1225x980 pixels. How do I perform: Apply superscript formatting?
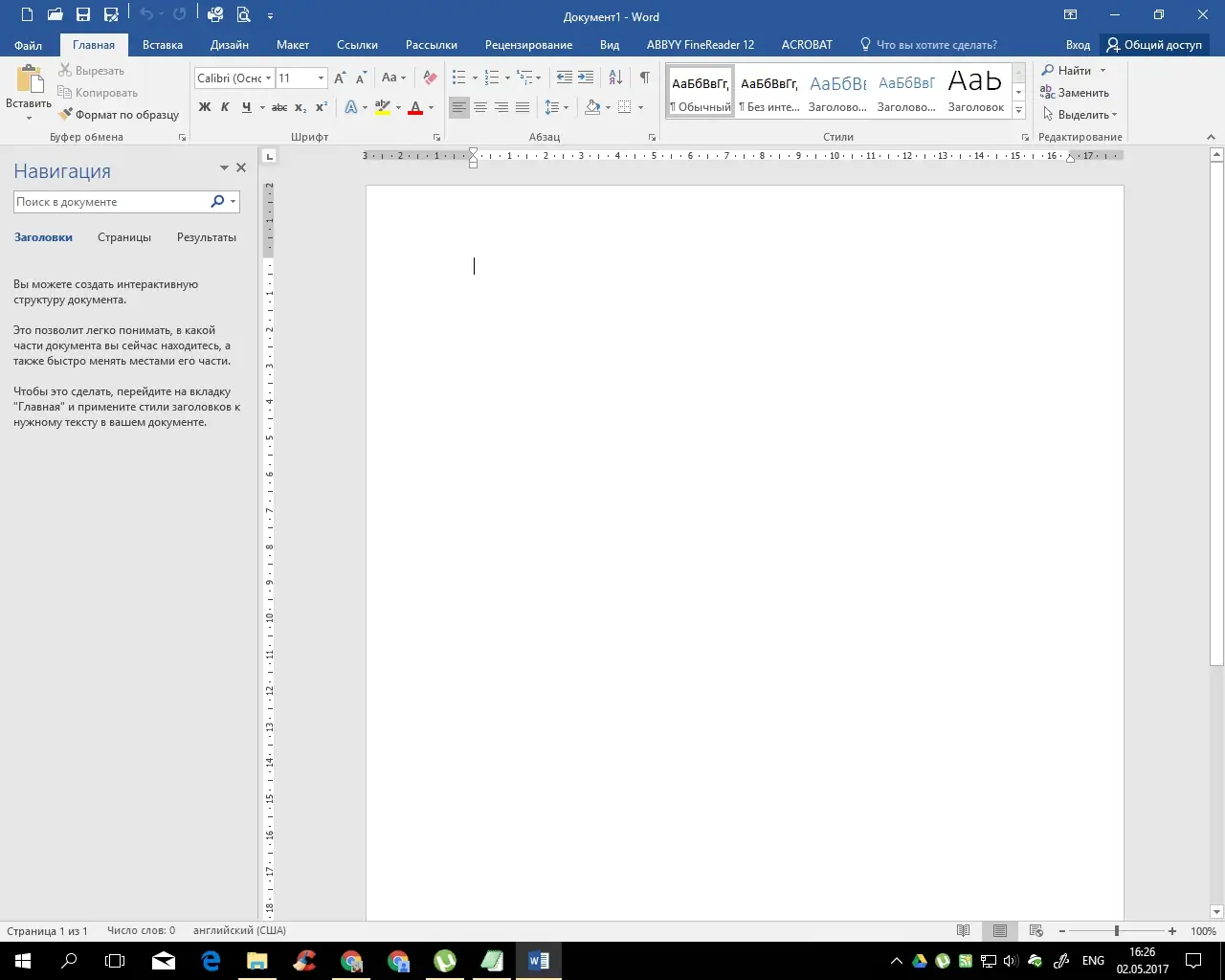tap(322, 107)
